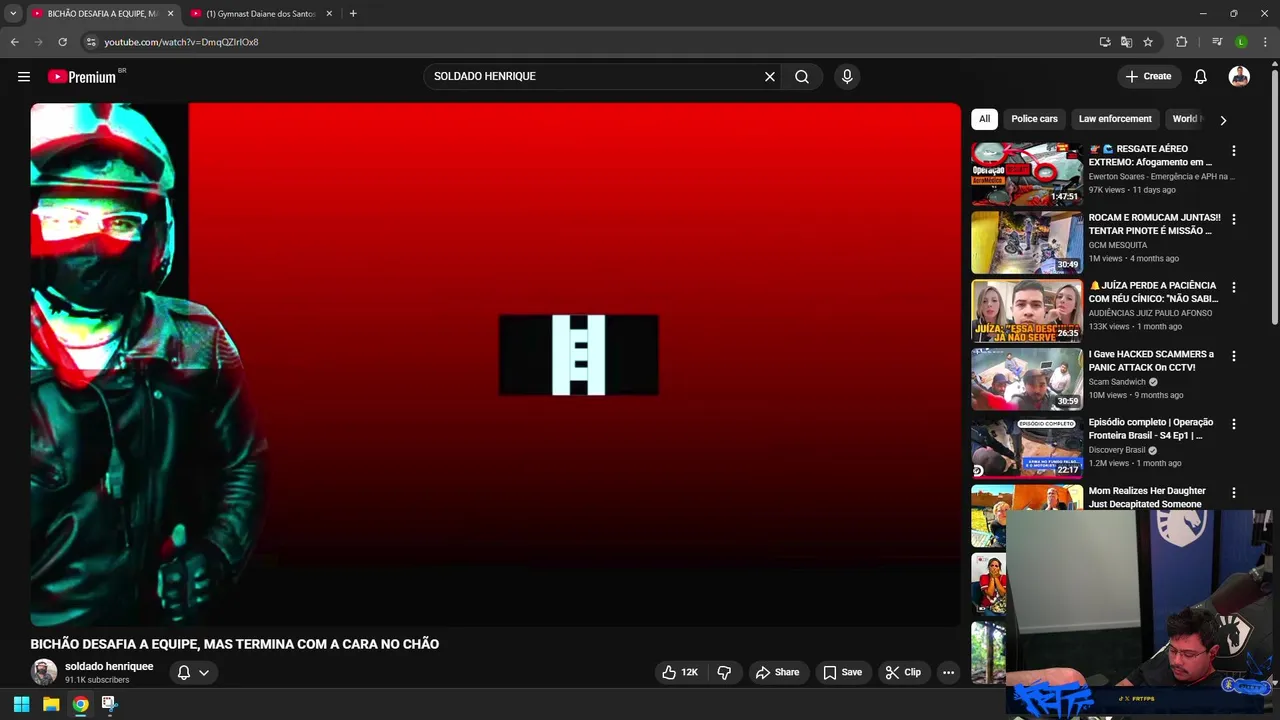The width and height of the screenshot is (1280, 720).
Task: Clip this video
Action: pyautogui.click(x=902, y=672)
